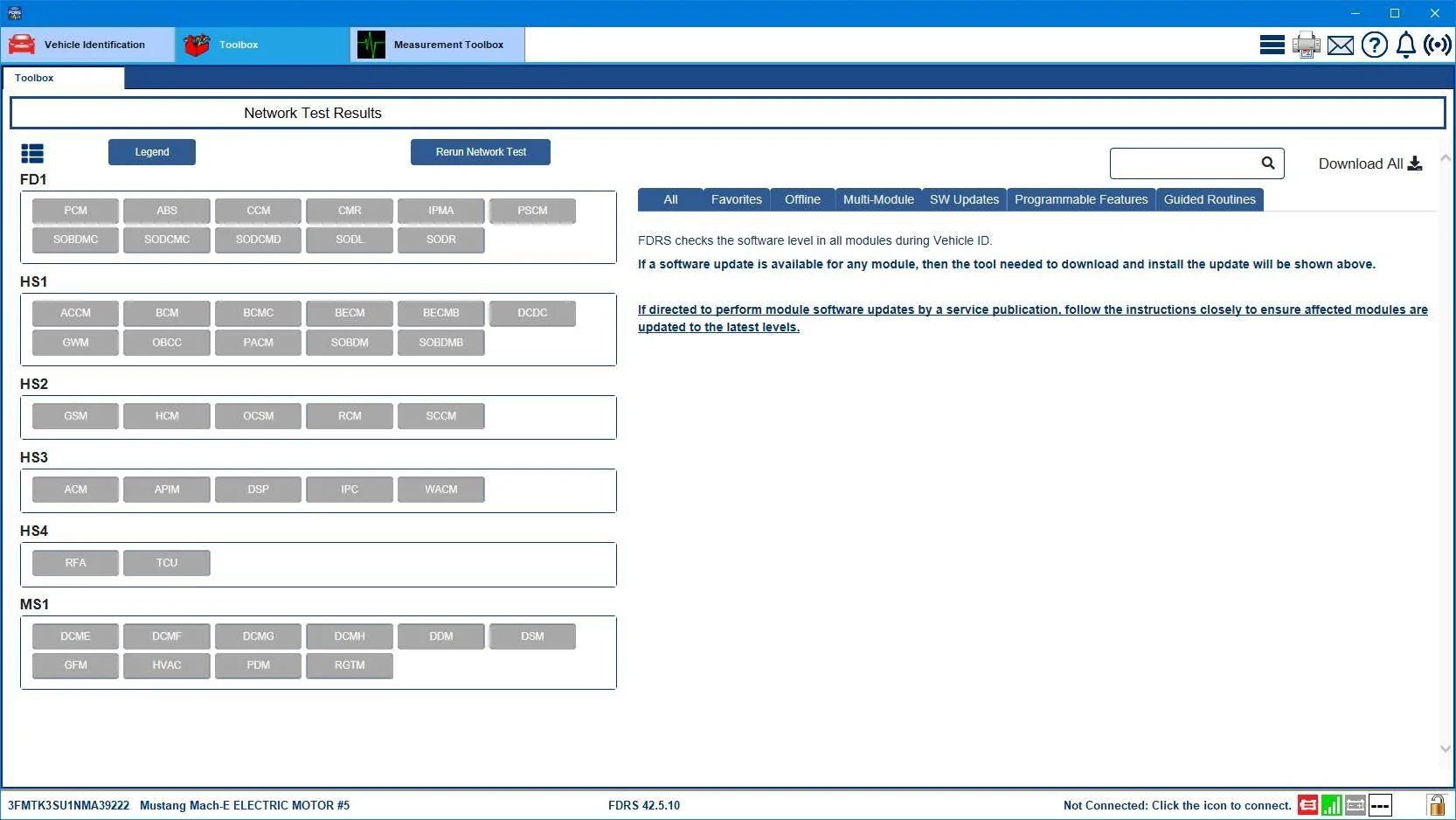The image size is (1456, 820).
Task: Select the GSM module button
Action: pos(75,416)
